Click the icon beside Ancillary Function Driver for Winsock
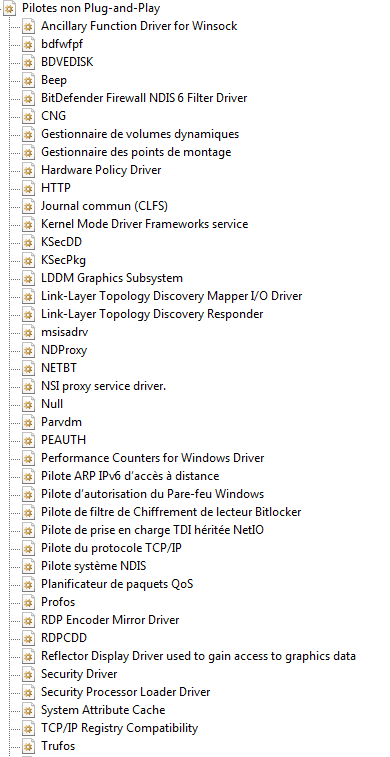The width and height of the screenshot is (390, 757). tap(28, 26)
